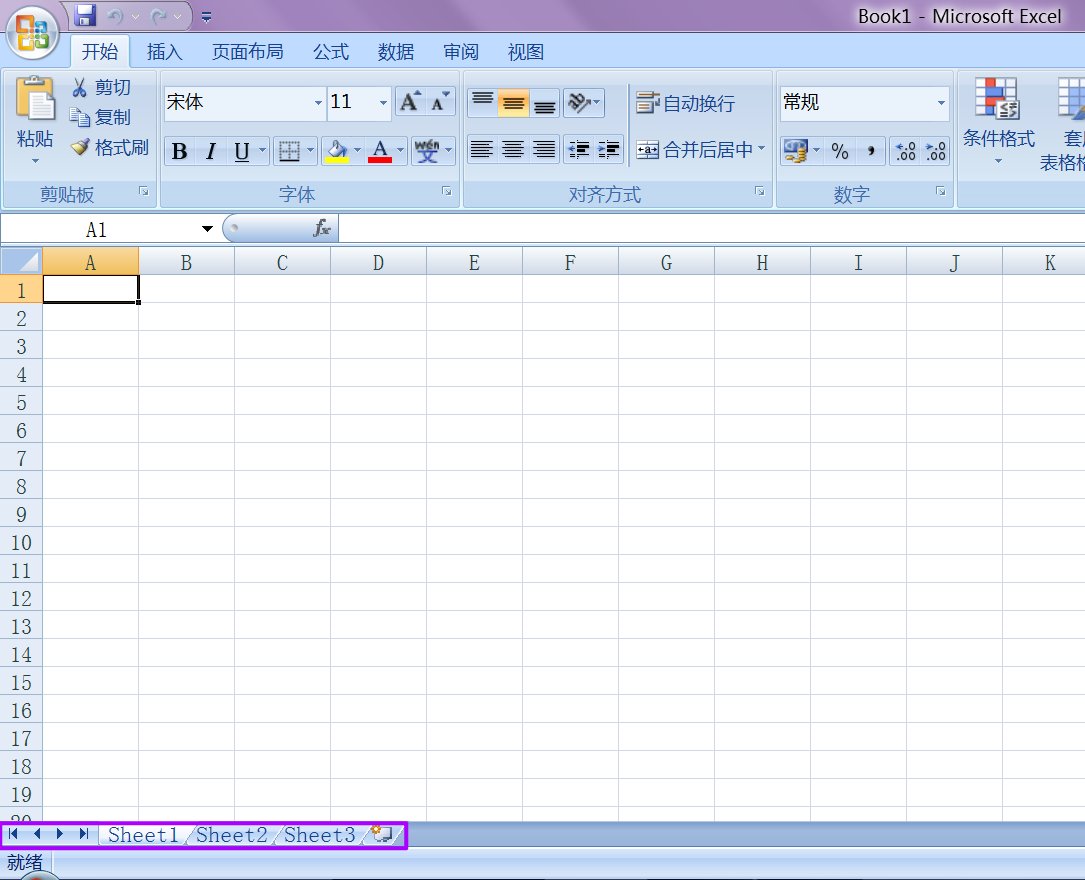The image size is (1085, 880).
Task: Increase font size with the large A
Action: pos(410,102)
